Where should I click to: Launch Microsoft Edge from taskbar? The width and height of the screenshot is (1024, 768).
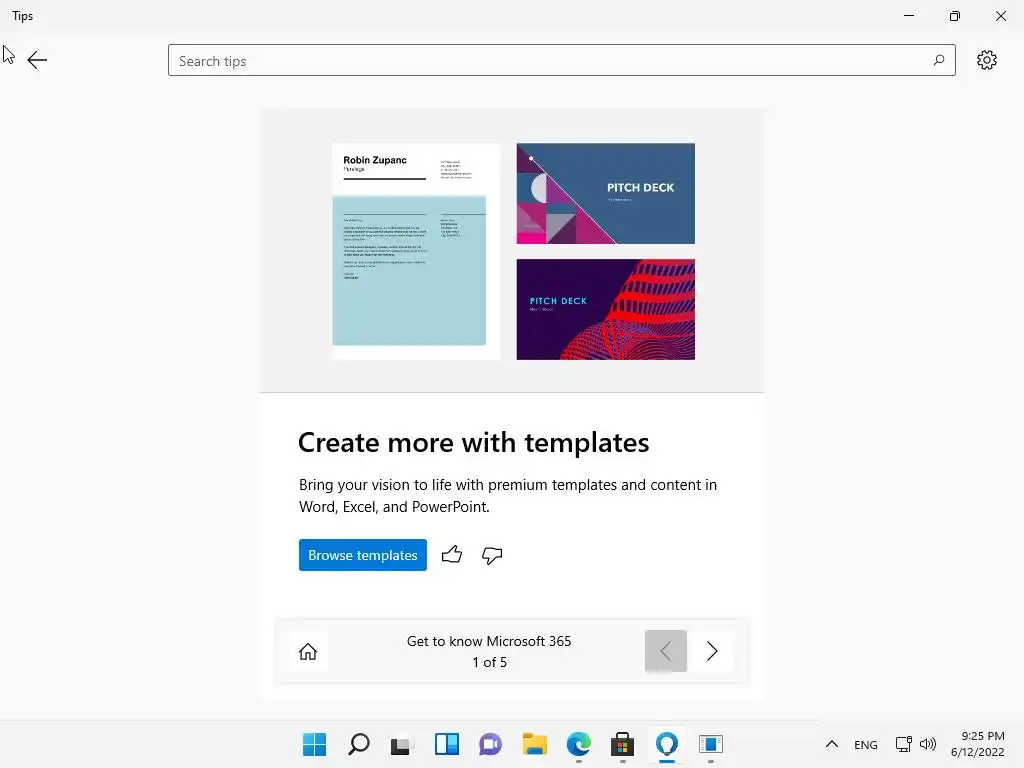(x=579, y=744)
